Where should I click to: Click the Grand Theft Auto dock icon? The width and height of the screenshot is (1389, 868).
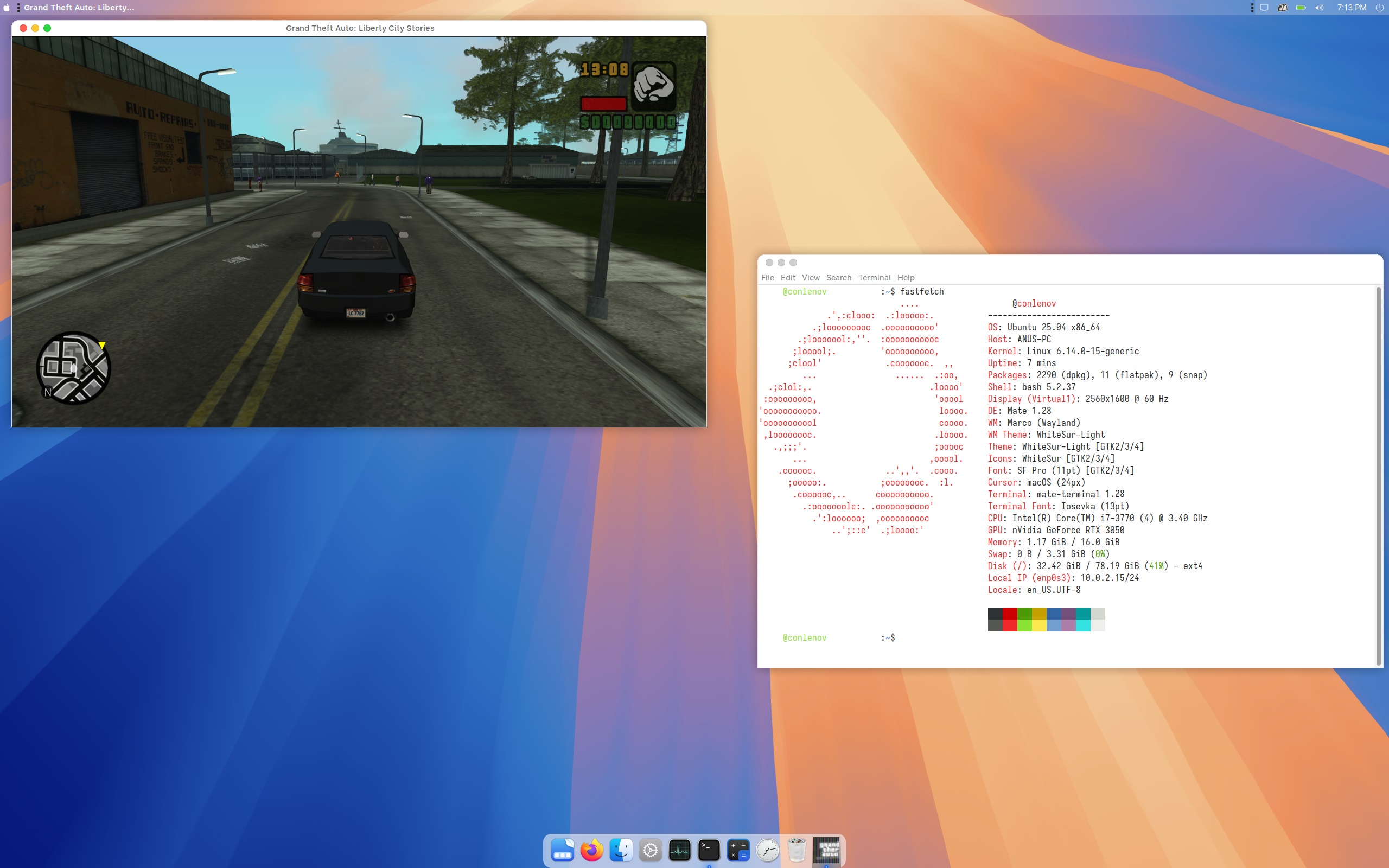pyautogui.click(x=826, y=850)
